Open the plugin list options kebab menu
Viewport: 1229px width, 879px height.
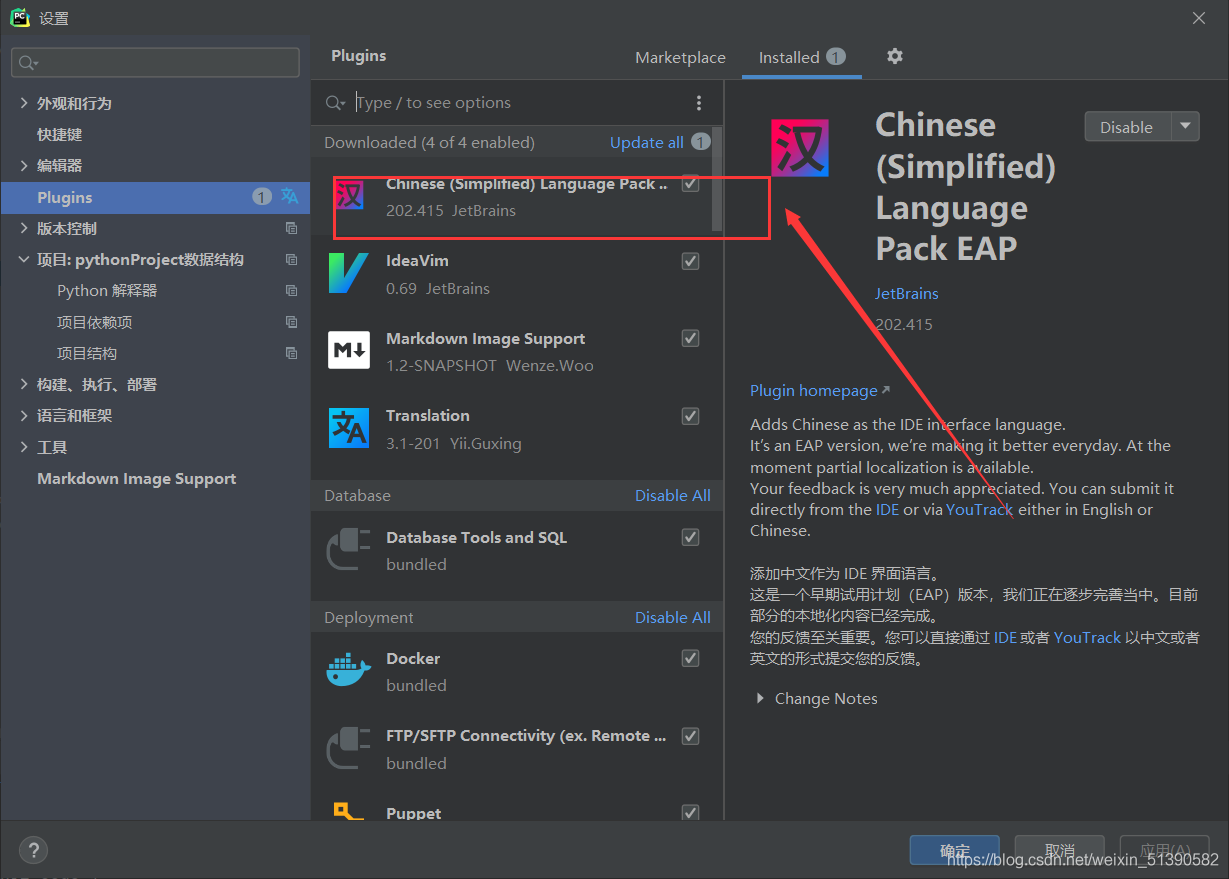click(x=699, y=103)
